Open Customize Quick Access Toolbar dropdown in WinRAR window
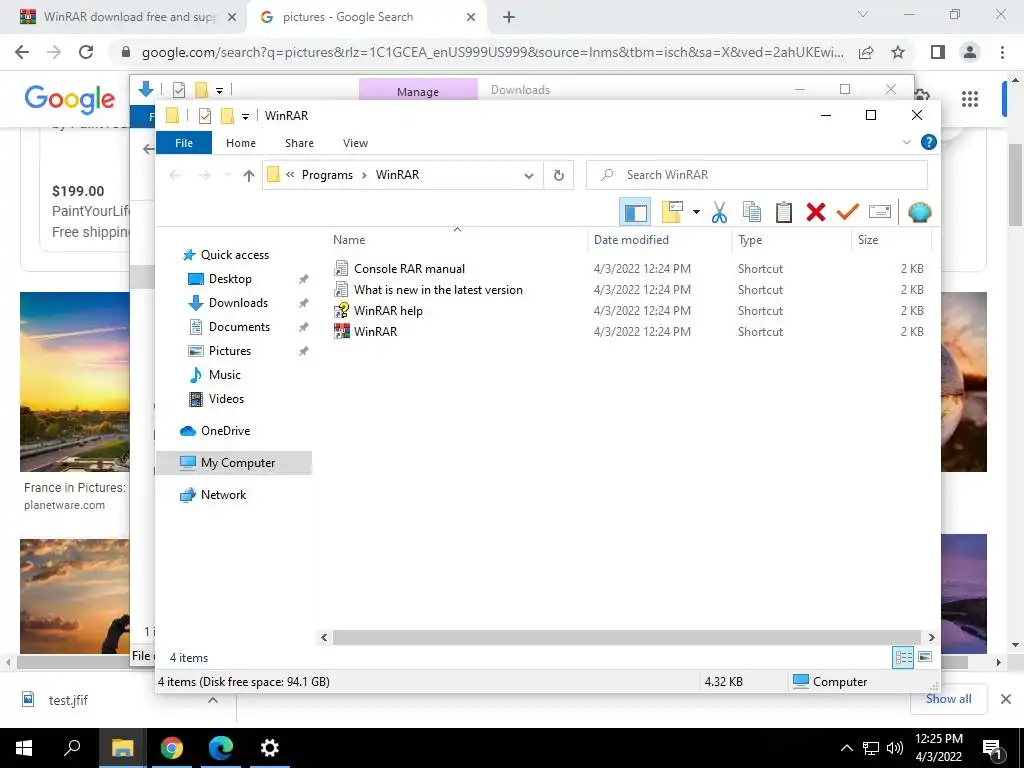The width and height of the screenshot is (1024, 768). tap(246, 116)
